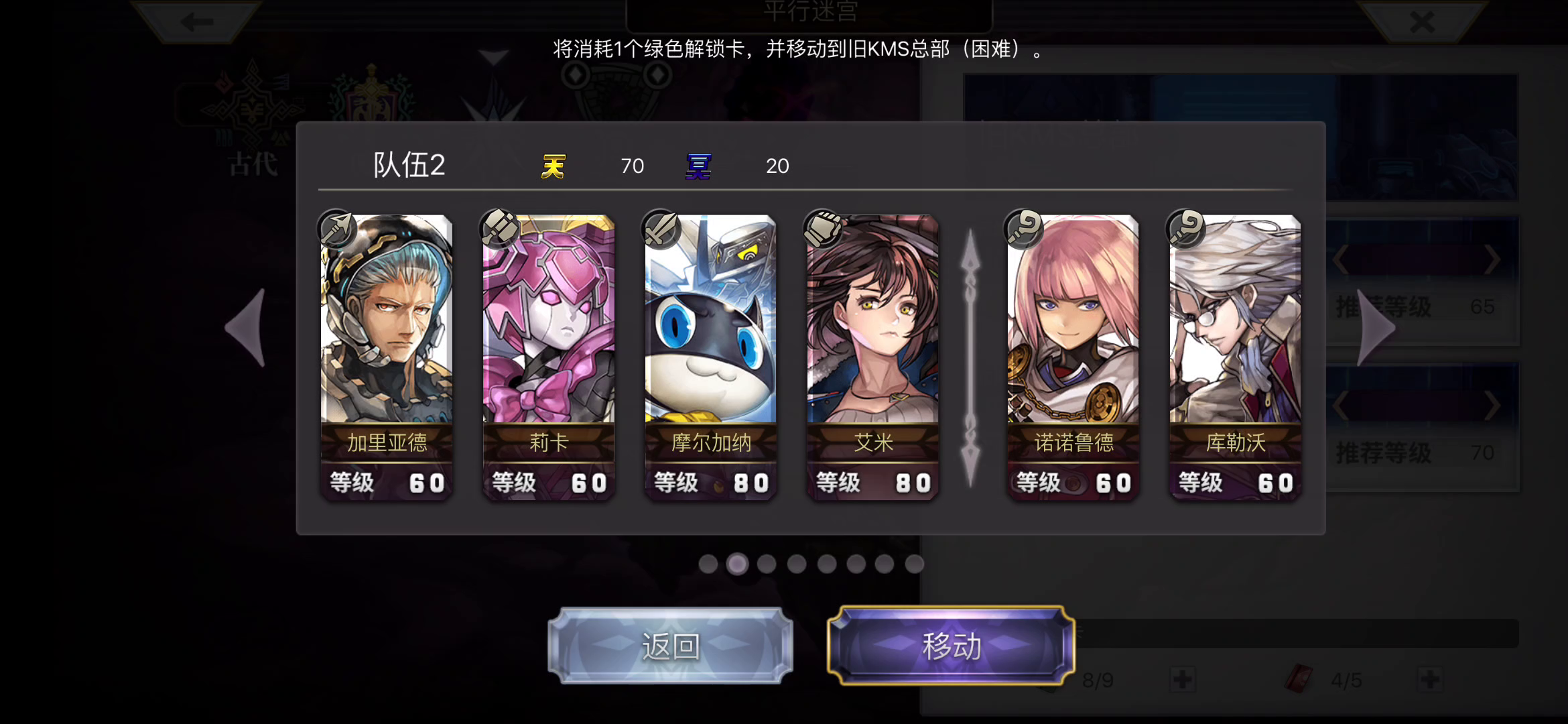Viewport: 1568px width, 724px height.
Task: Click the spear class icon on 加里亚德
Action: pyautogui.click(x=336, y=229)
